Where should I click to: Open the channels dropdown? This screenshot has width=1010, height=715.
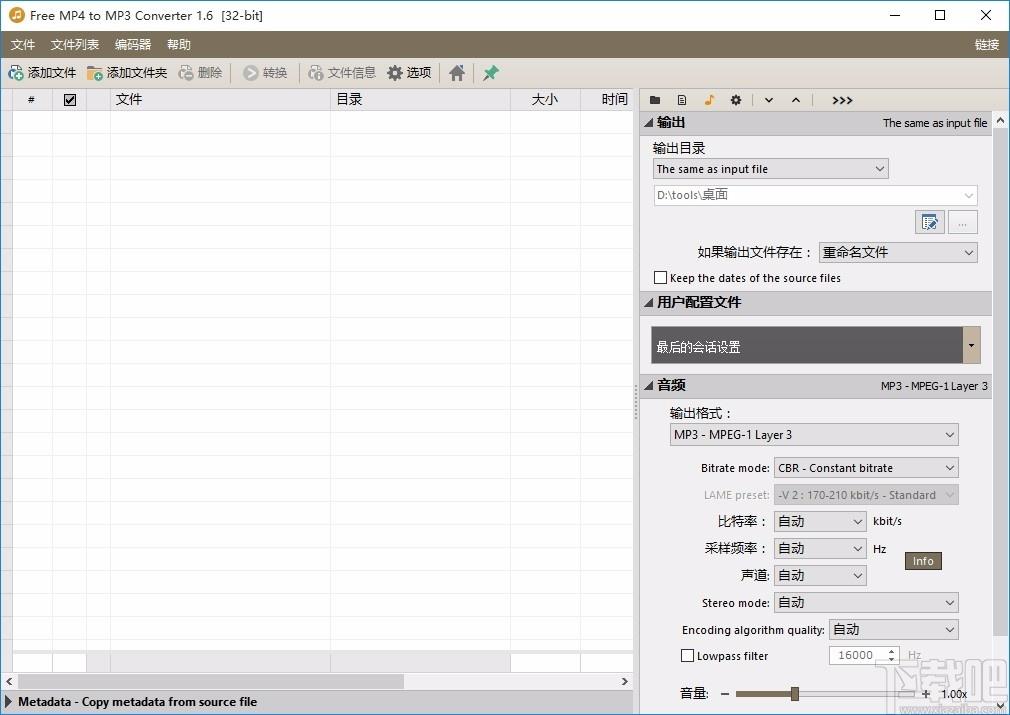tap(820, 576)
